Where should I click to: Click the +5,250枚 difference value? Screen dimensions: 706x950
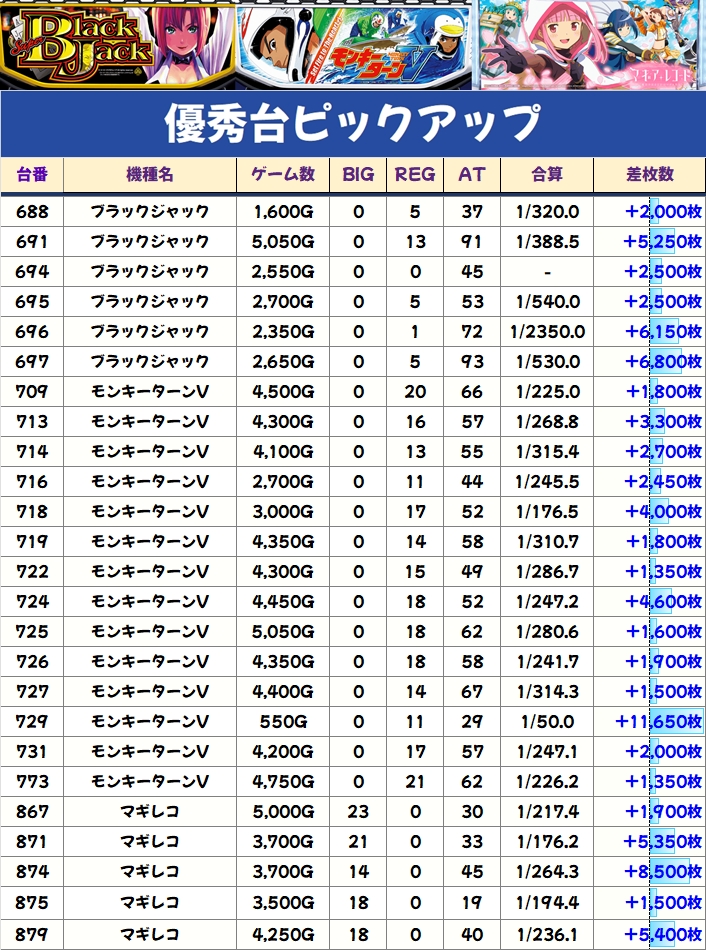pos(663,242)
